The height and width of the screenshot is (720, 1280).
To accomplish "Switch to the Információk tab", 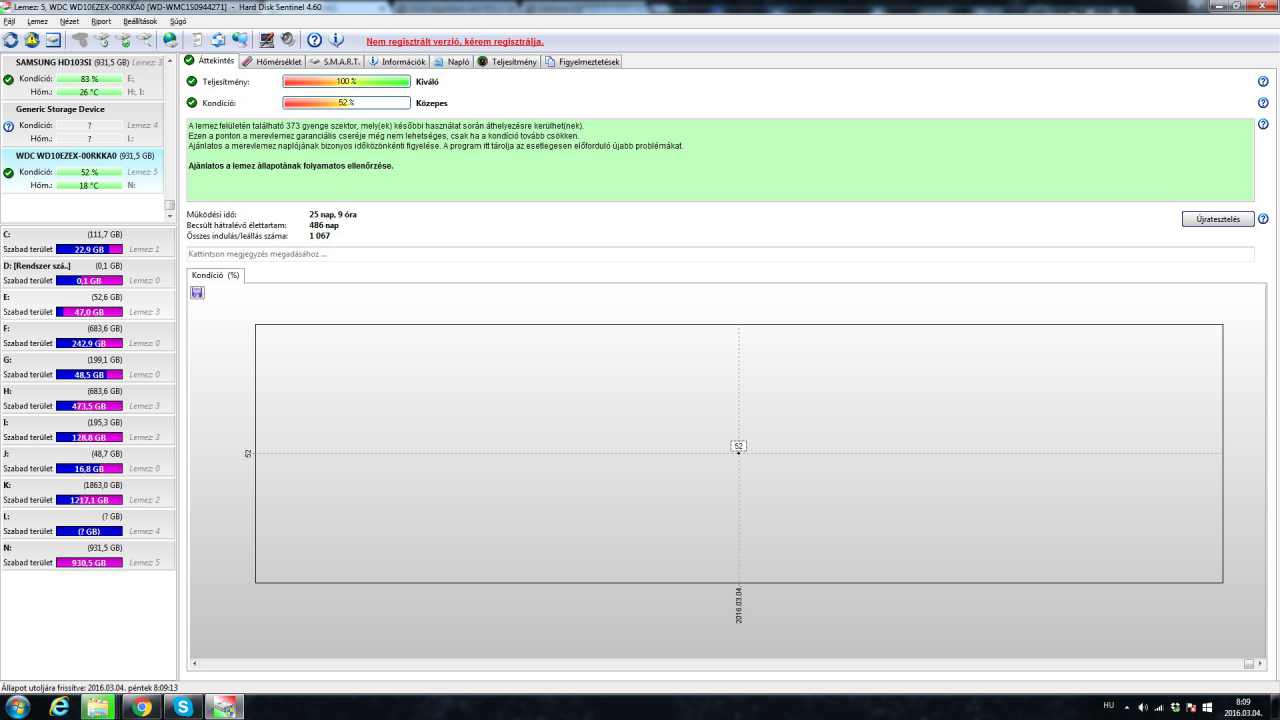I will click(x=397, y=62).
